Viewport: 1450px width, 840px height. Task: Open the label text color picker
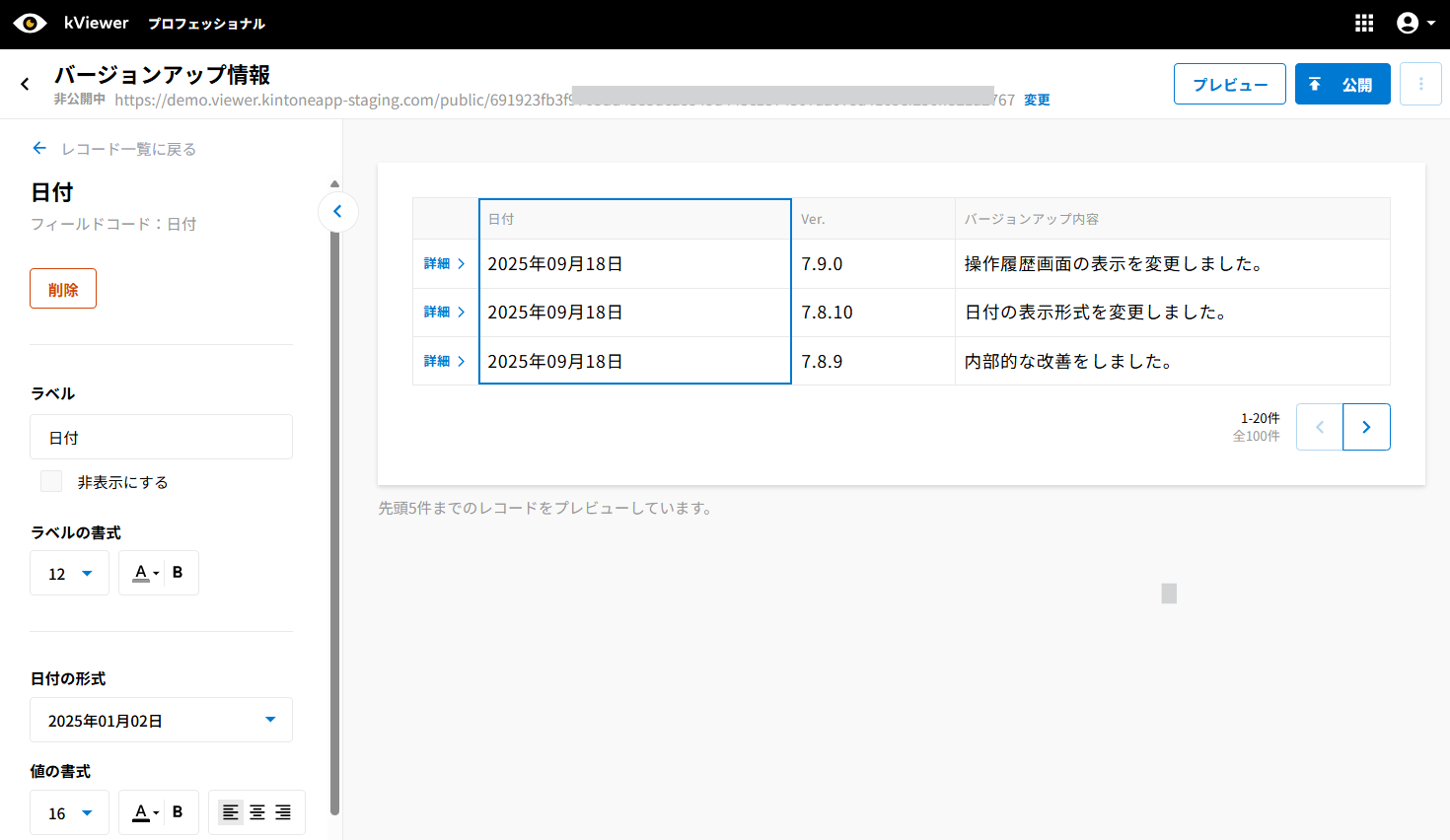click(145, 573)
